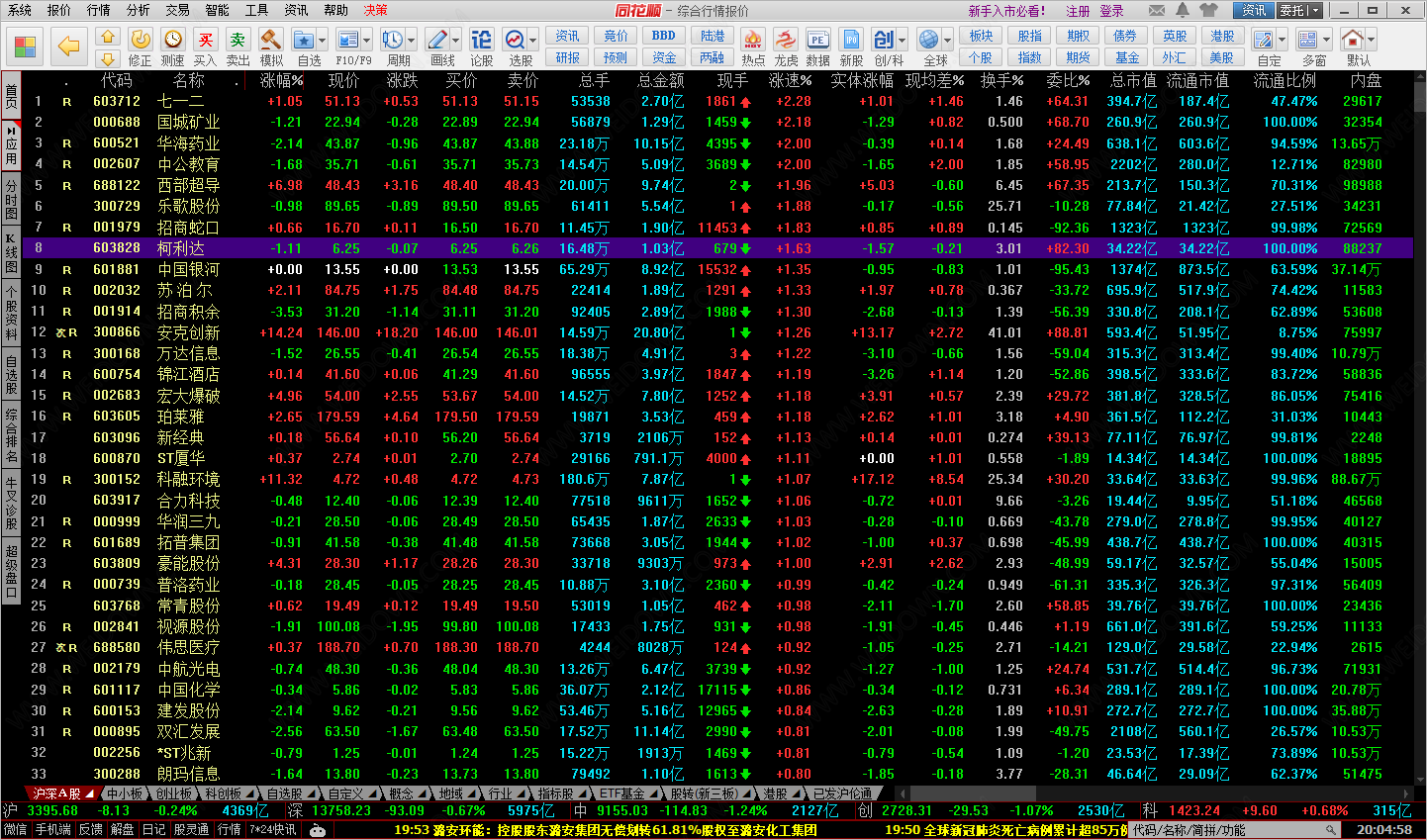
Task: Expand the dropdown arrow beside 选股
Action: 533,41
